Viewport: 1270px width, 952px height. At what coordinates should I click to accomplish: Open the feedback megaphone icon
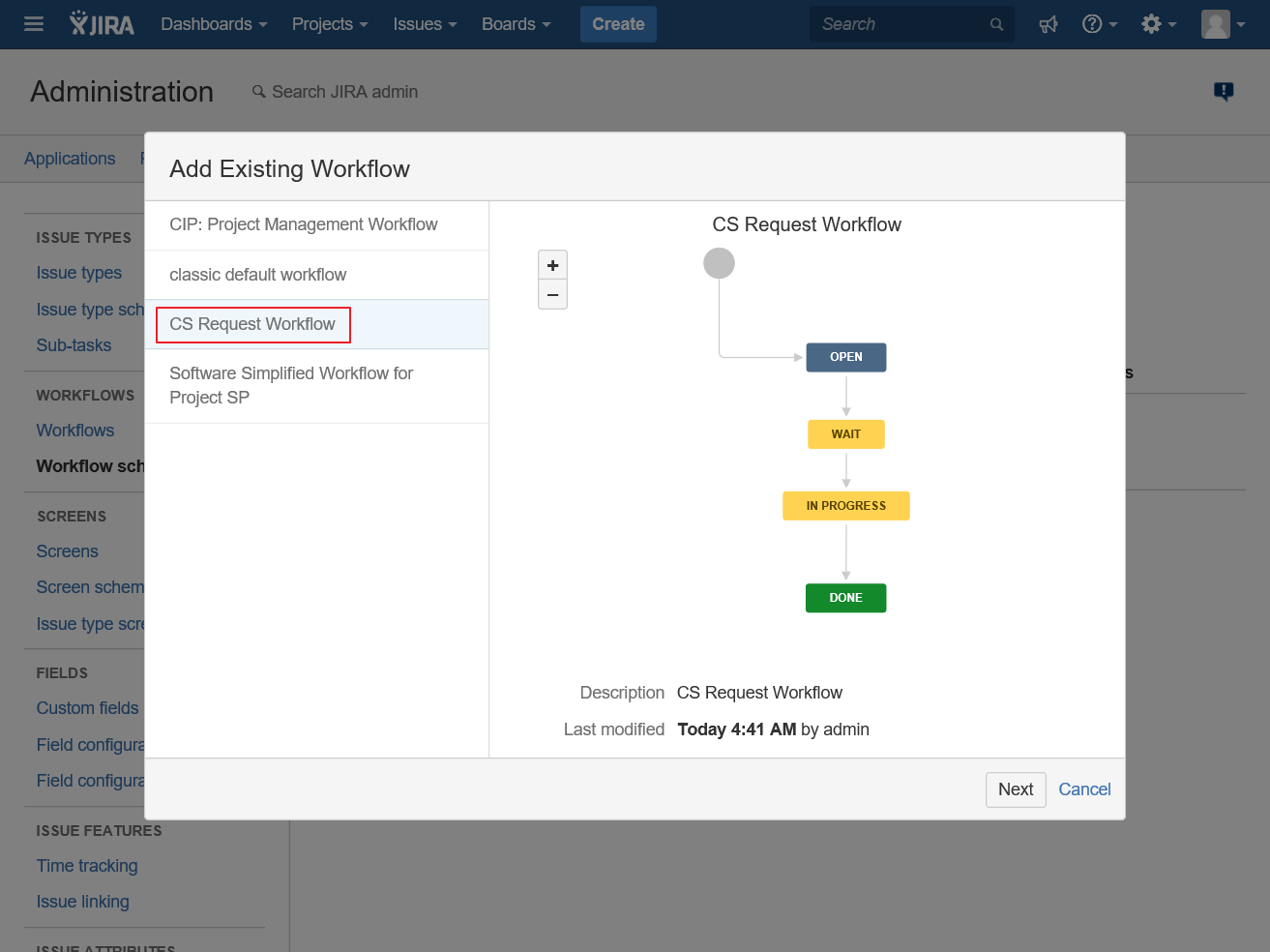[1048, 24]
